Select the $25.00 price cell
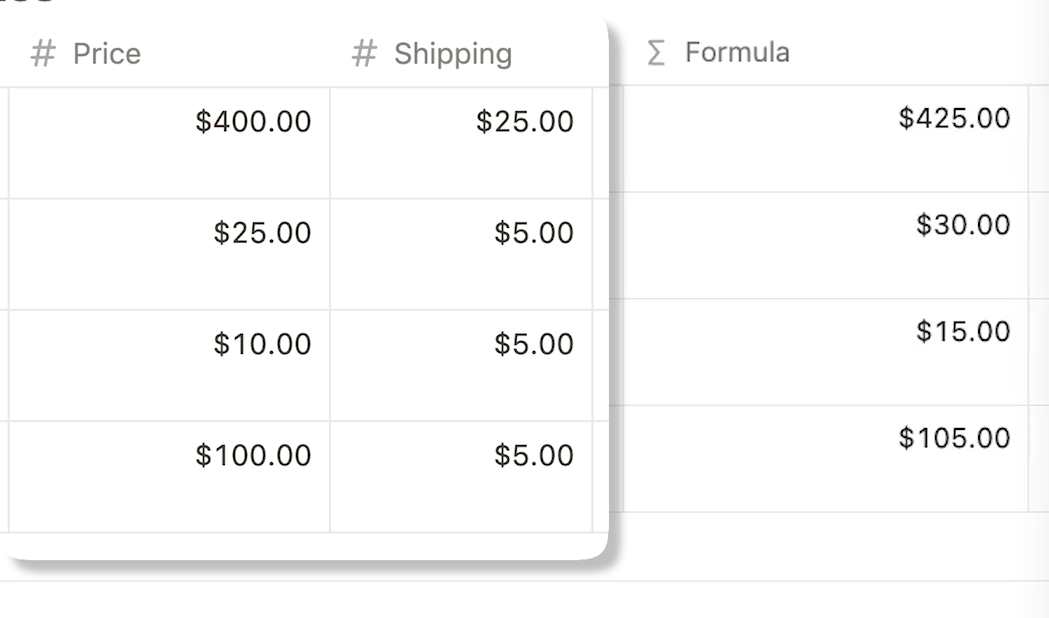This screenshot has height=618, width=1049. coord(169,254)
